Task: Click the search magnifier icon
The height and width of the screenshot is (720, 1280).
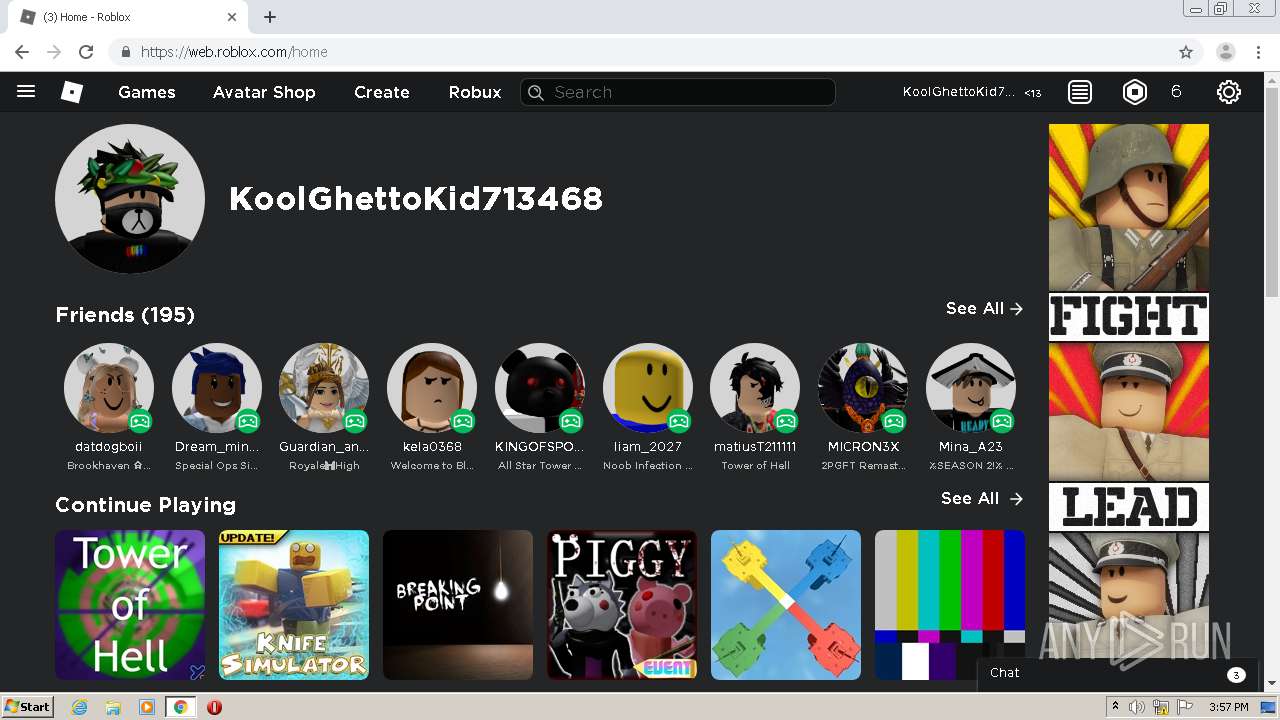Action: tap(536, 92)
